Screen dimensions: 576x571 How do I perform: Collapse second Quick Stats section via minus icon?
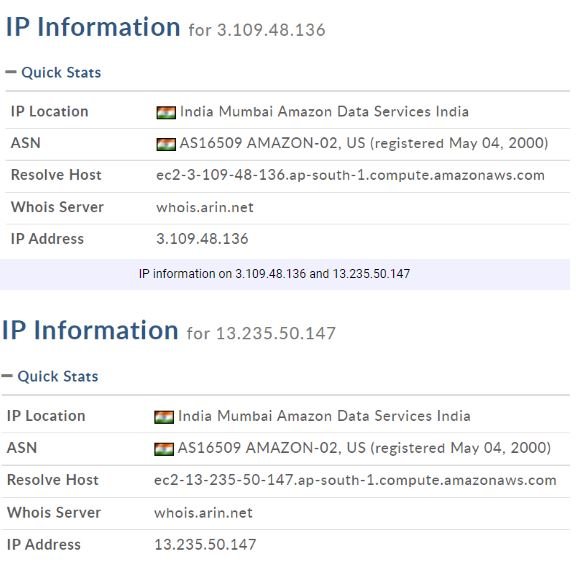tap(7, 376)
